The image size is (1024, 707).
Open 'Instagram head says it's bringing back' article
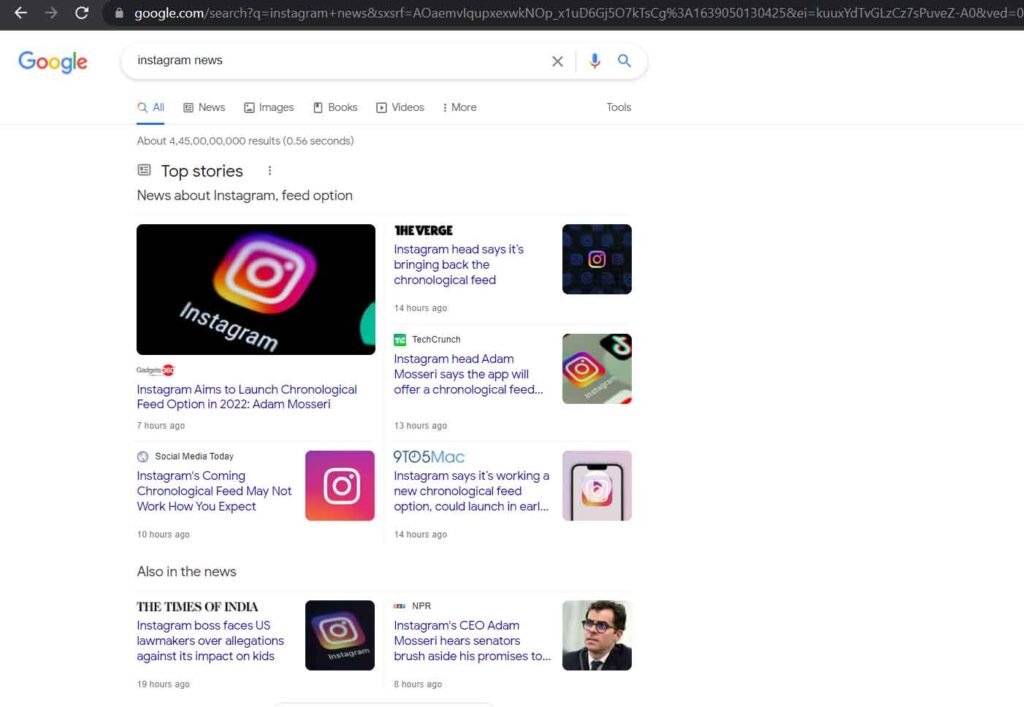[458, 264]
